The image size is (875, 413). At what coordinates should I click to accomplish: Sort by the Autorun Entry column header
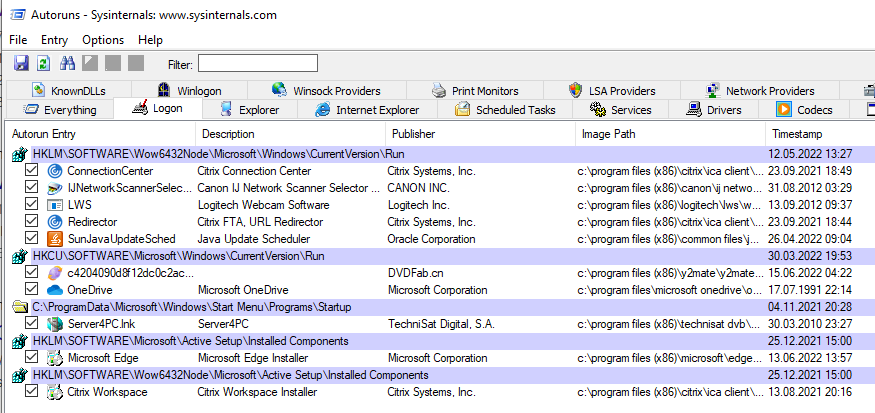click(x=101, y=134)
